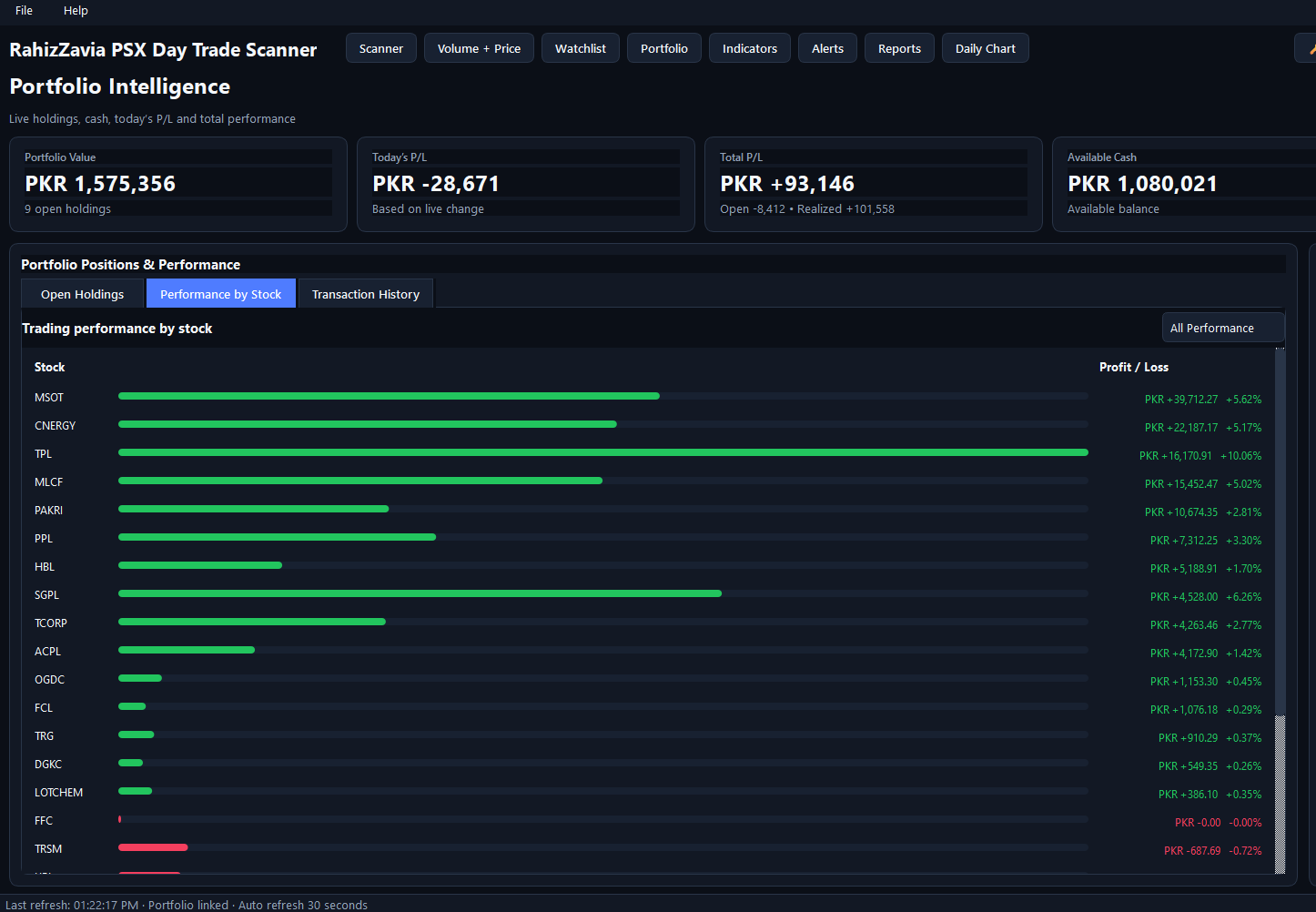The width and height of the screenshot is (1316, 912).
Task: Select the FFC stock label
Action: [x=44, y=821]
